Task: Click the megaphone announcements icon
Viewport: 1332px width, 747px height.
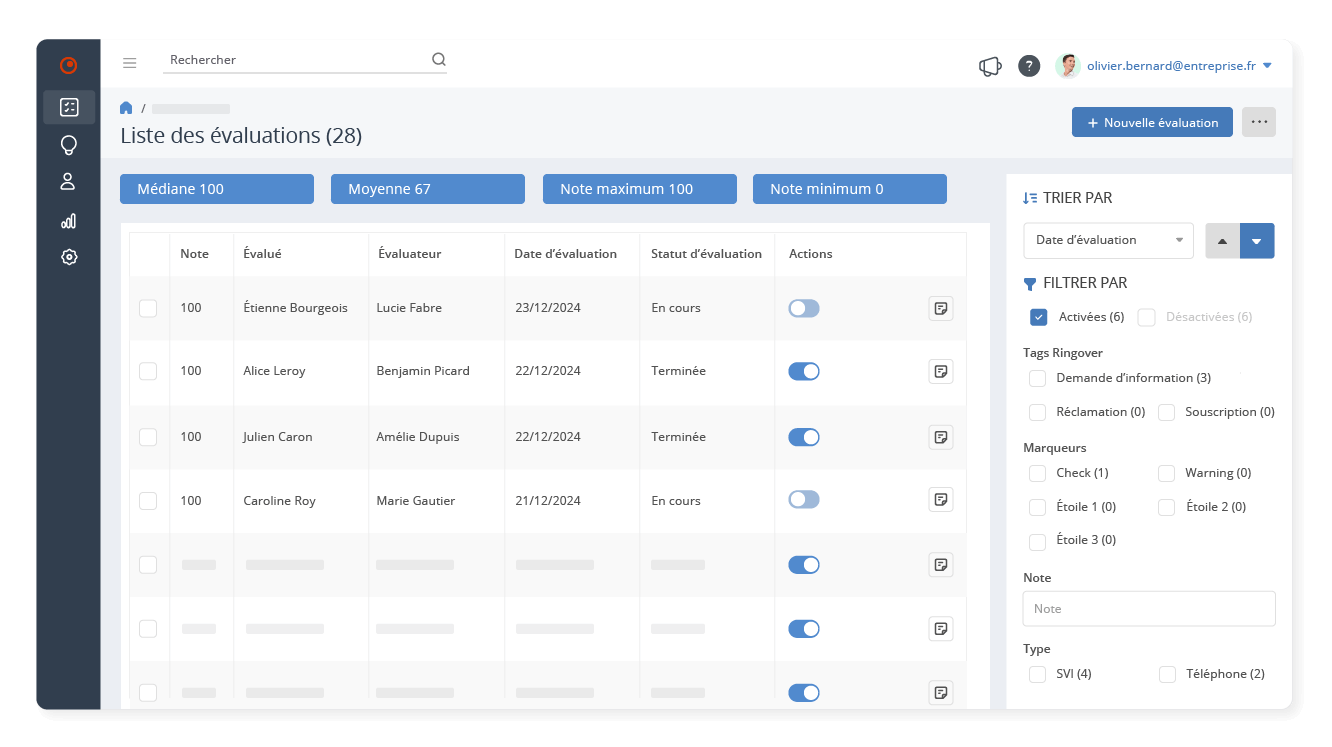Action: (990, 66)
